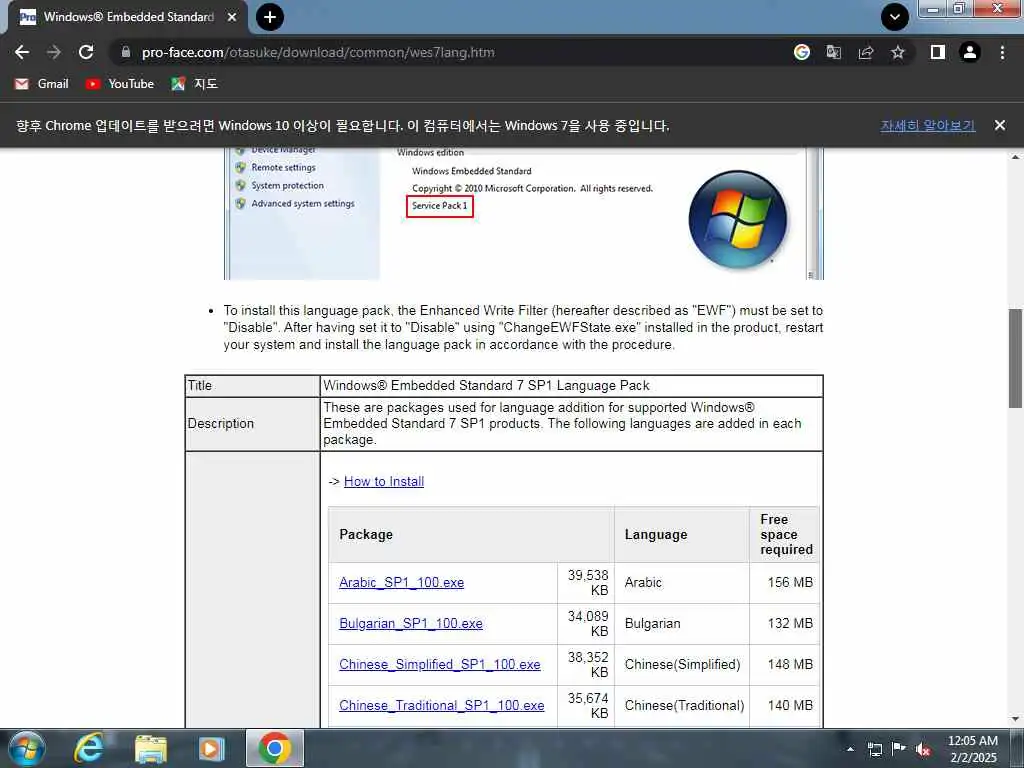Image resolution: width=1024 pixels, height=768 pixels.
Task: Click the address bar URL
Action: 318,52
